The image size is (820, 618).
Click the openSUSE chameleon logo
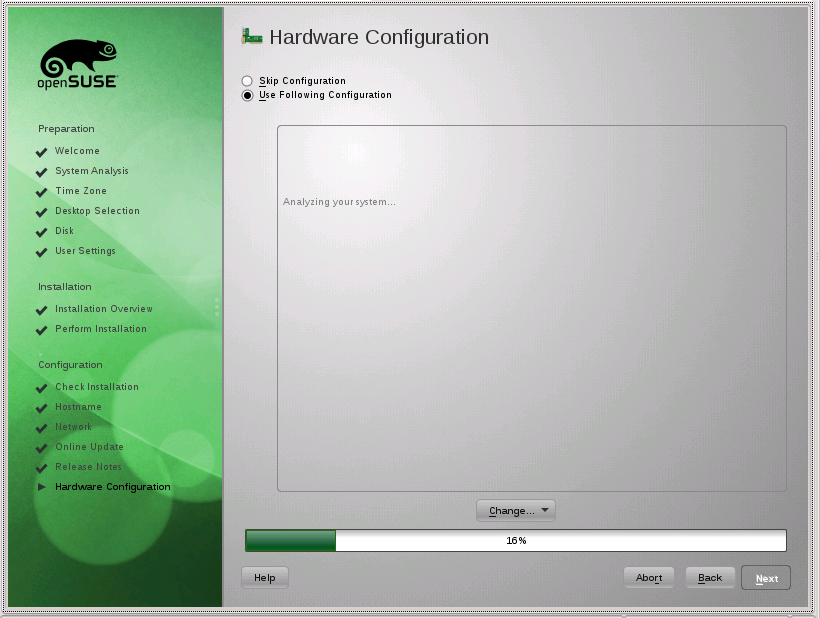(x=78, y=64)
